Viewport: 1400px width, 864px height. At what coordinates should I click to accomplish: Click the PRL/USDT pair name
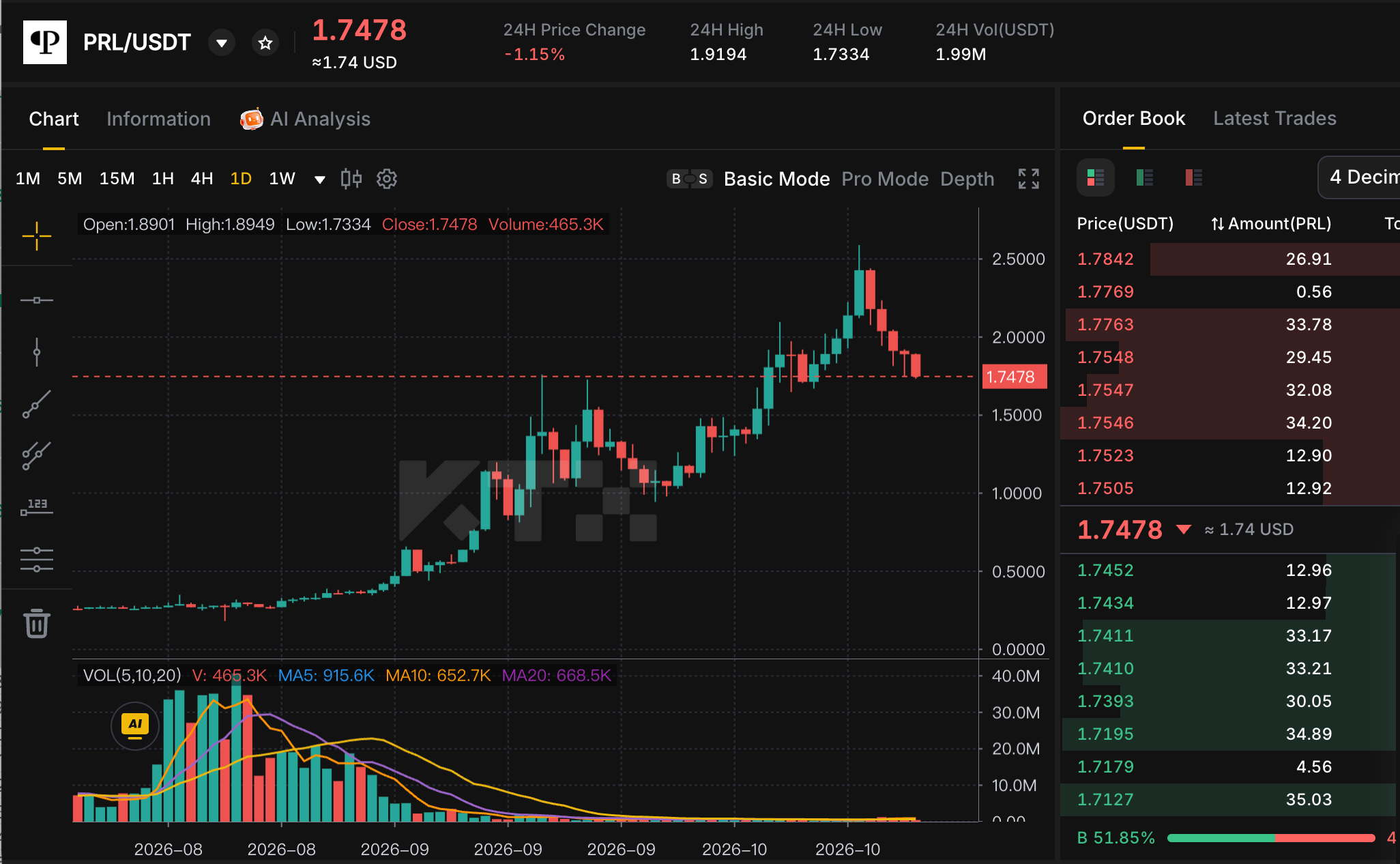point(137,42)
